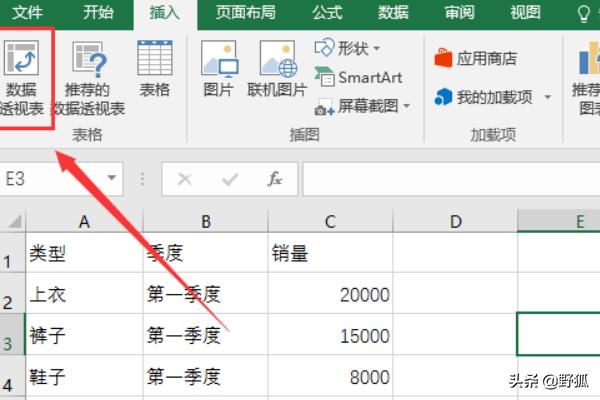Switch to the Home (开始) tab
Screen dimensions: 600x400
coord(98,13)
